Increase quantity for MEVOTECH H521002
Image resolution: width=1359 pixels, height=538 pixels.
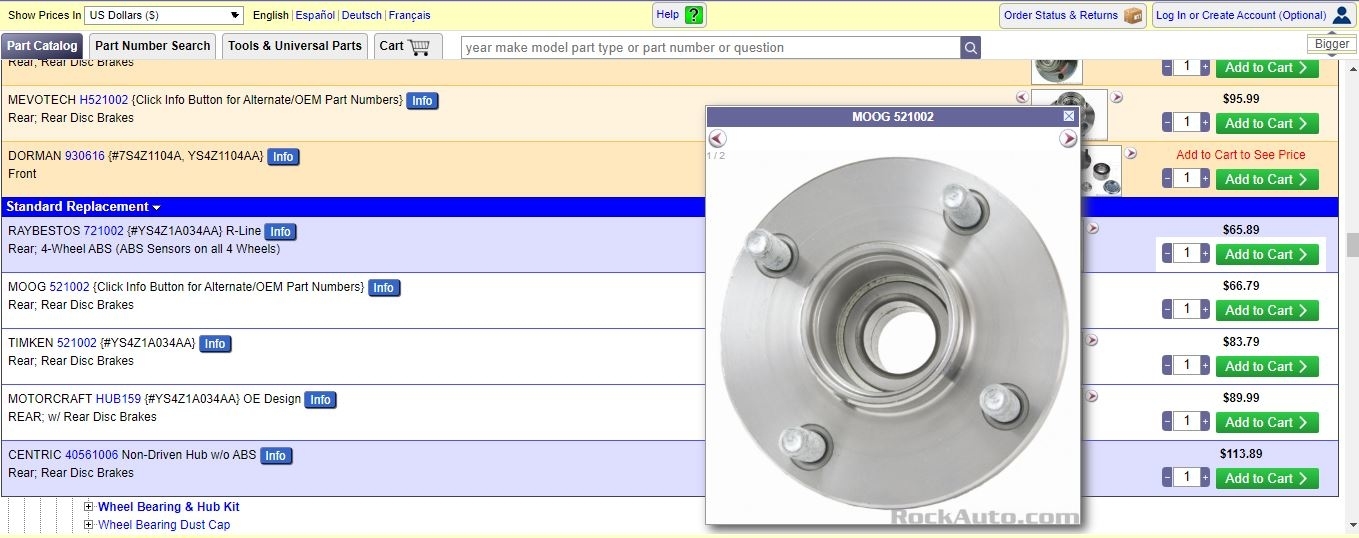[1205, 123]
